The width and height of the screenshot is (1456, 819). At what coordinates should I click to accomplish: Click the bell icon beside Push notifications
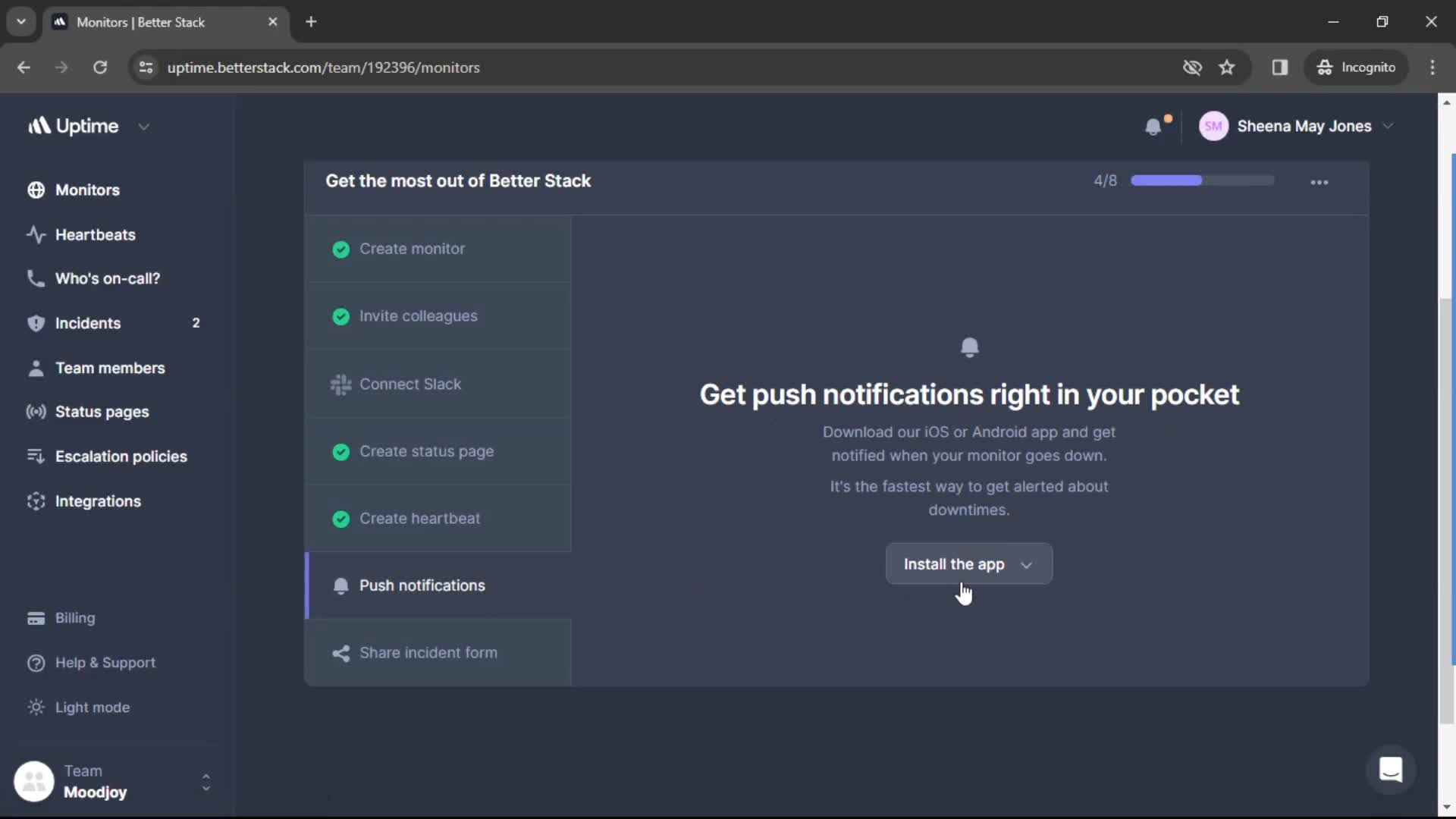pos(340,585)
